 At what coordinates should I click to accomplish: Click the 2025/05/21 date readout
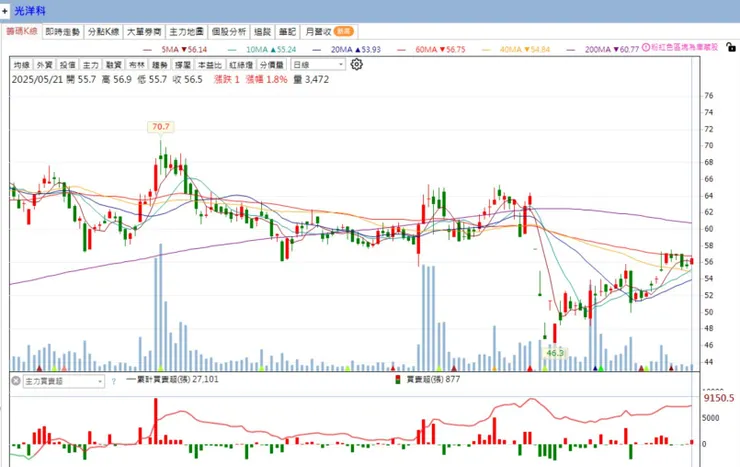(37, 79)
